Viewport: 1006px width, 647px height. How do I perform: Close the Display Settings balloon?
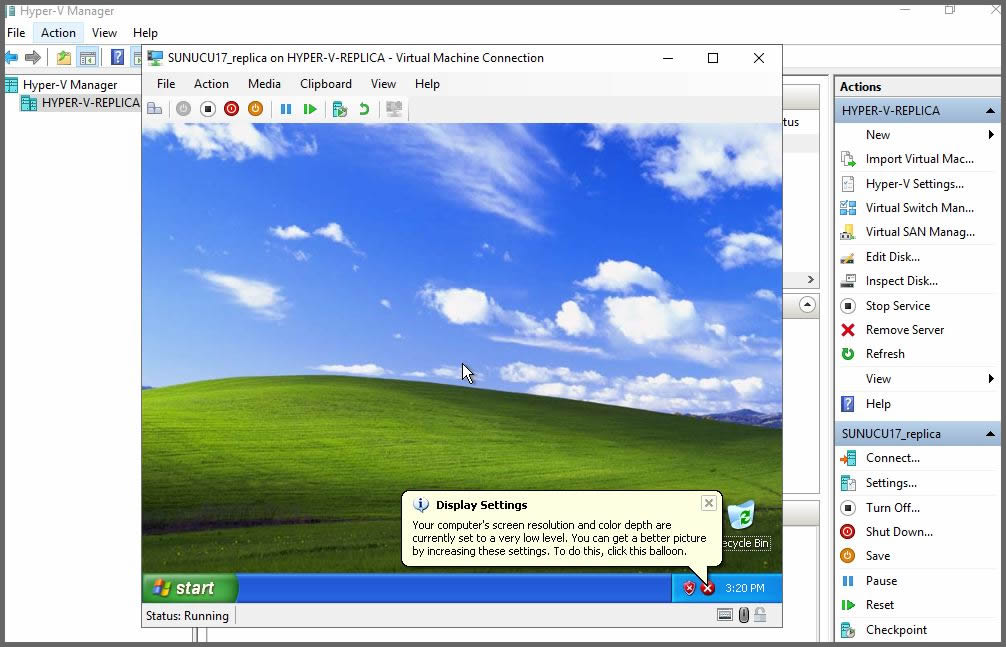tap(708, 503)
